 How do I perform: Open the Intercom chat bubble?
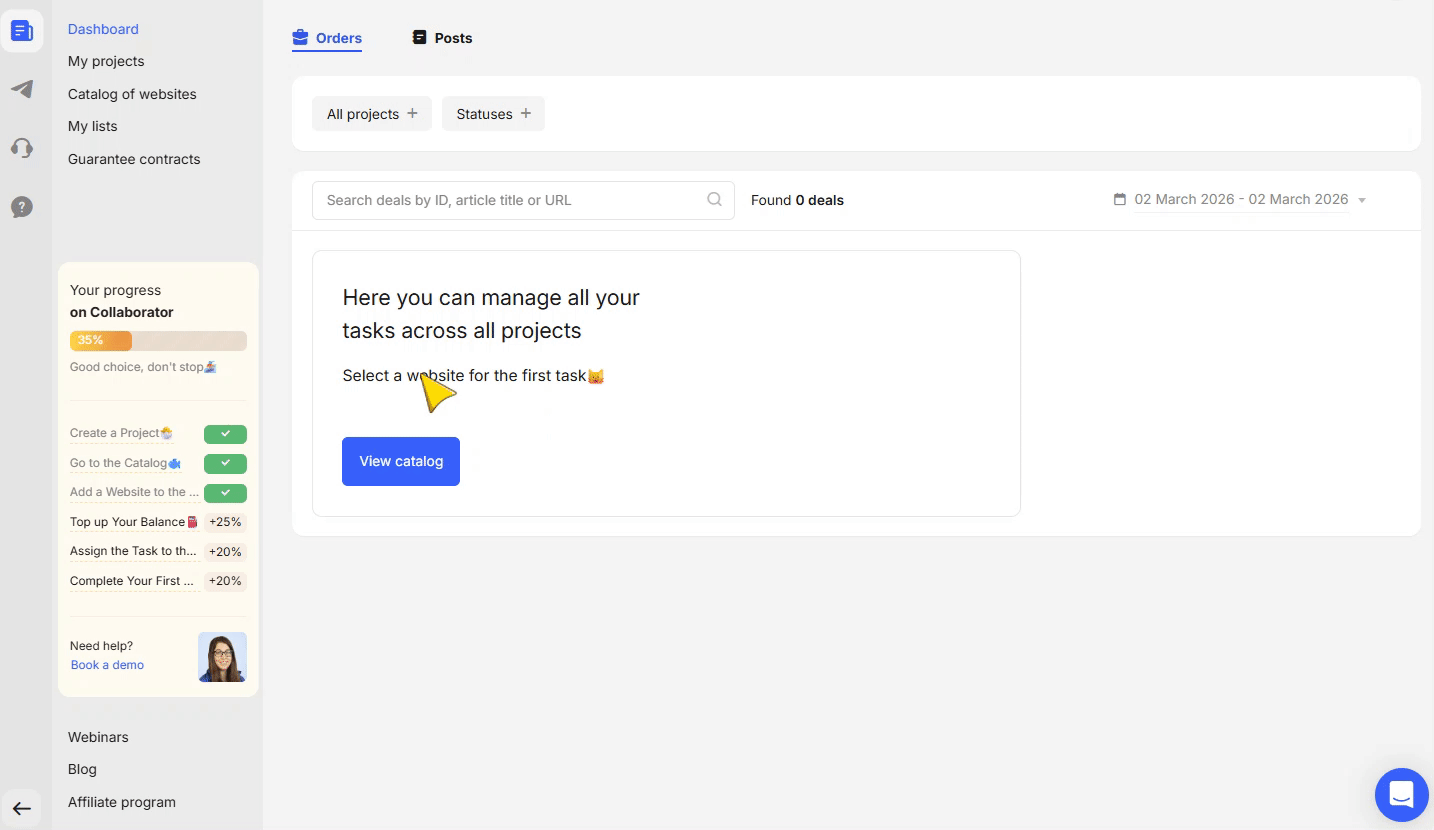tap(1401, 794)
